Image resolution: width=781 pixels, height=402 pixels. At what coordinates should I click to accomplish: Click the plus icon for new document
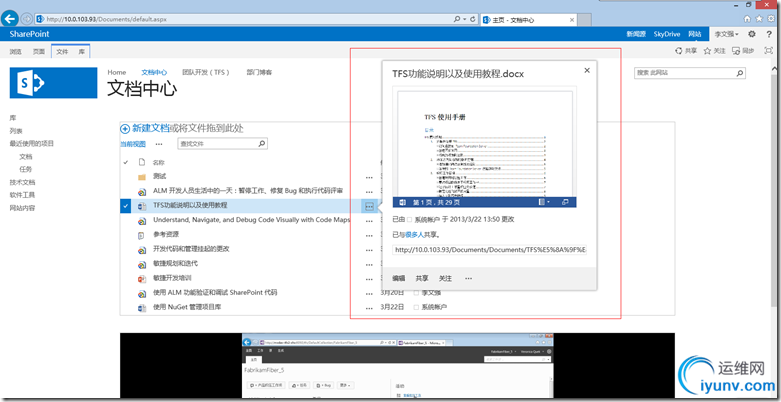tap(125, 129)
